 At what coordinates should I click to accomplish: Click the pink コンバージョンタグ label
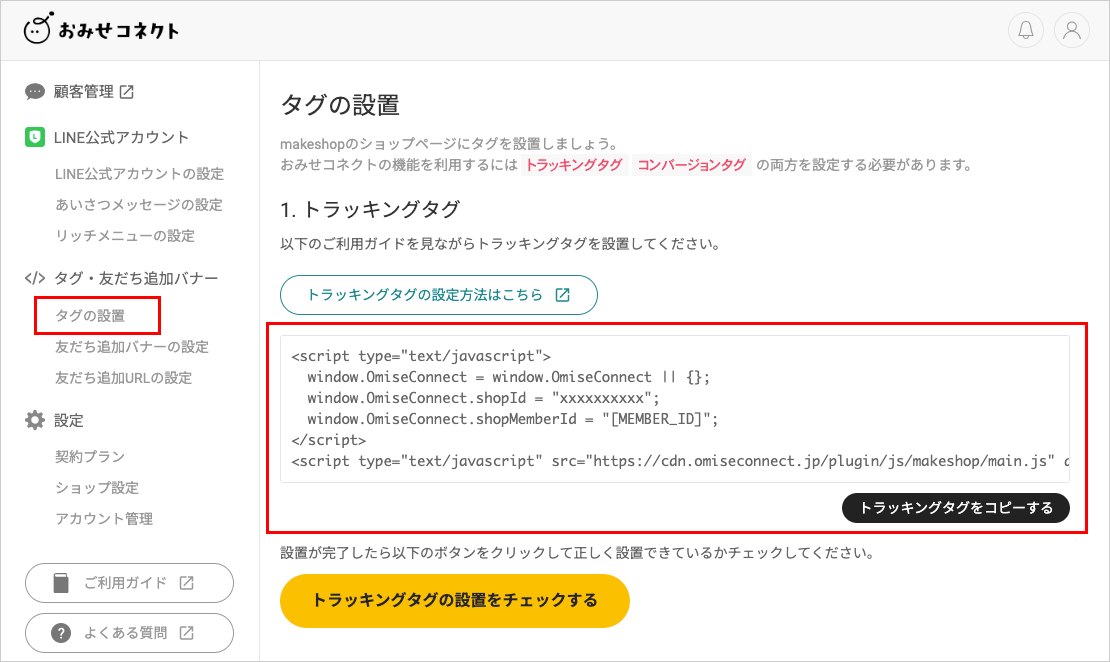tap(692, 165)
